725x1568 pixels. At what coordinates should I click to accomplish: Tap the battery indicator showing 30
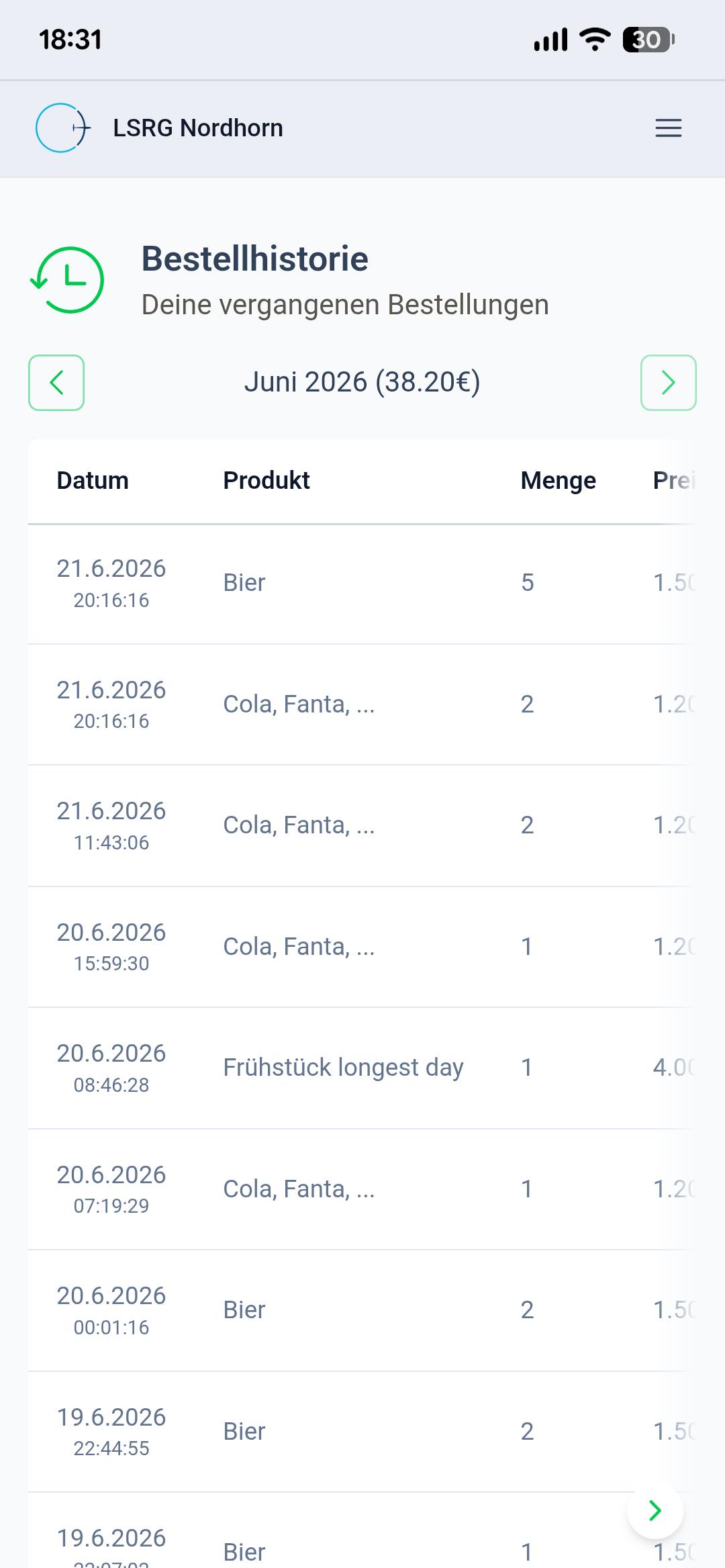click(x=648, y=40)
